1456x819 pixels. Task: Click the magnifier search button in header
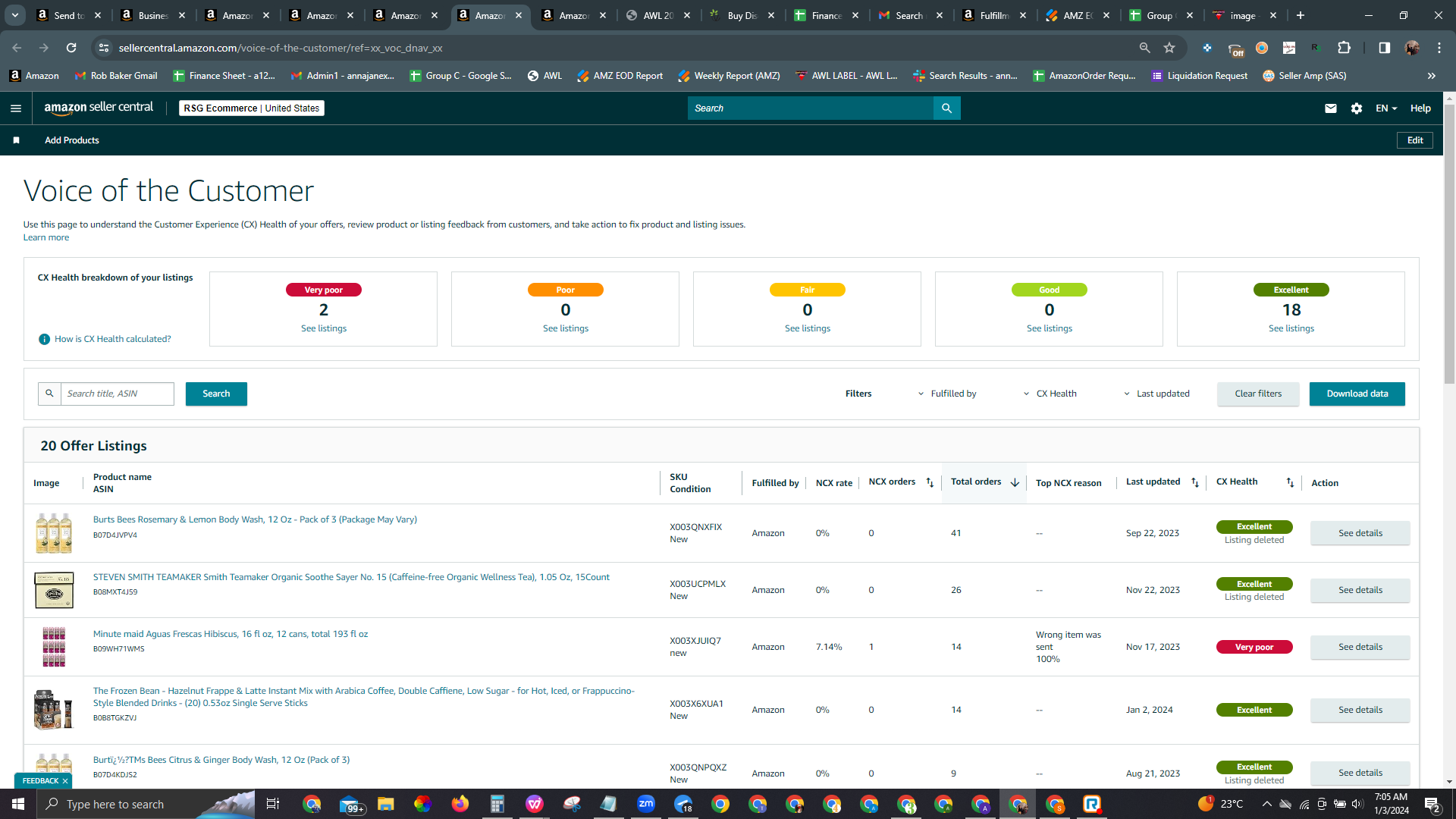946,108
